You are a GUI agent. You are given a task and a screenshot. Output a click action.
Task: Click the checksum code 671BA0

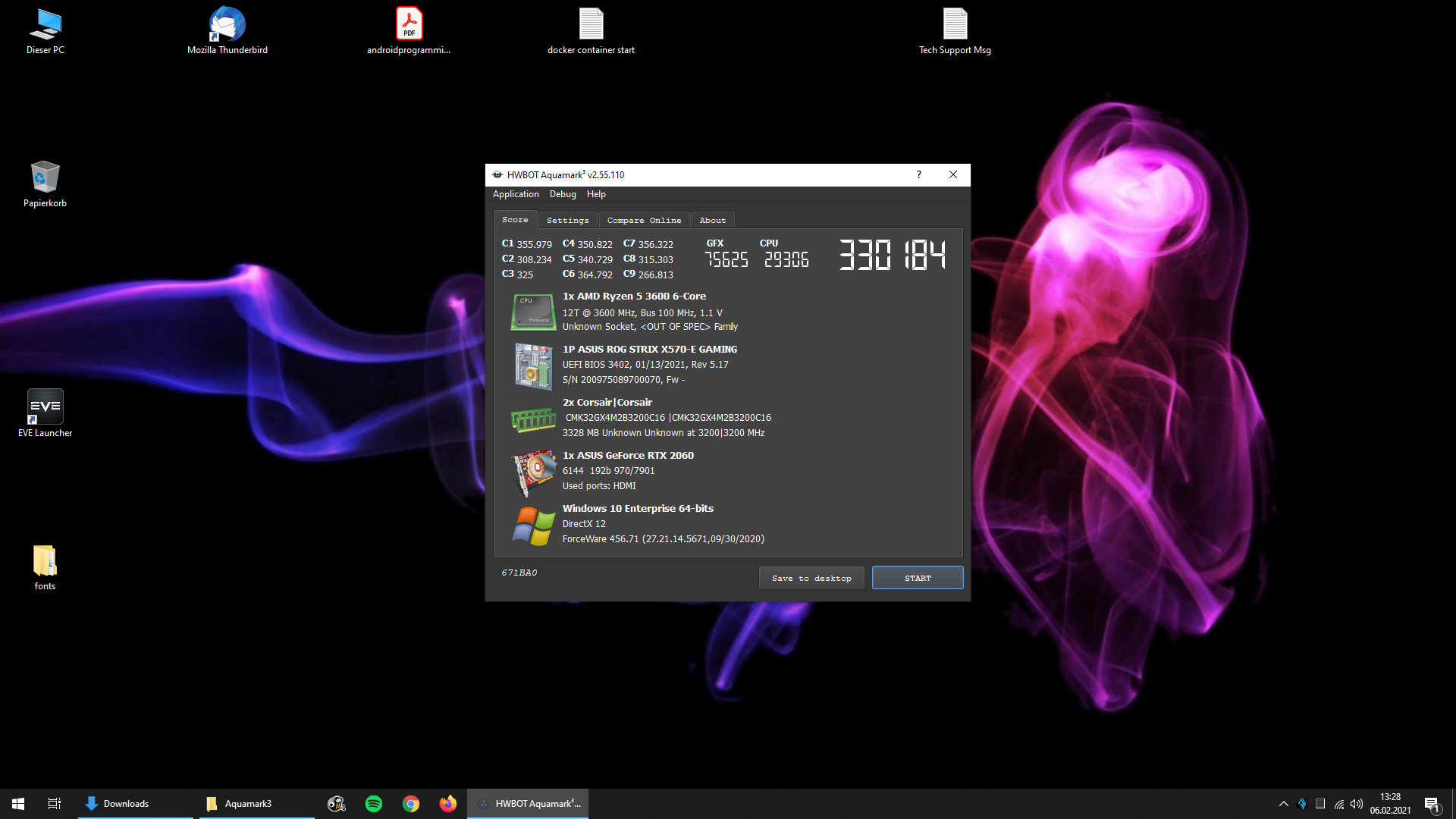click(x=519, y=573)
